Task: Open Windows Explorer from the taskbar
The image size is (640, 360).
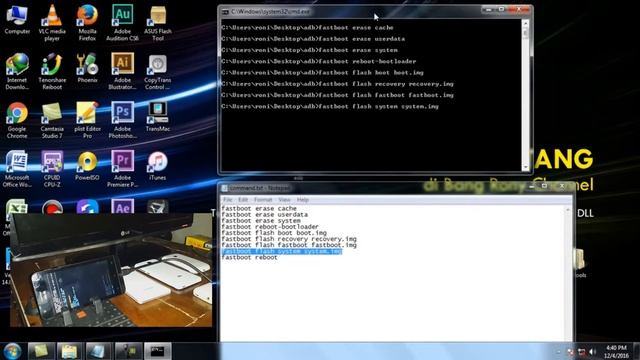Action: 69,351
